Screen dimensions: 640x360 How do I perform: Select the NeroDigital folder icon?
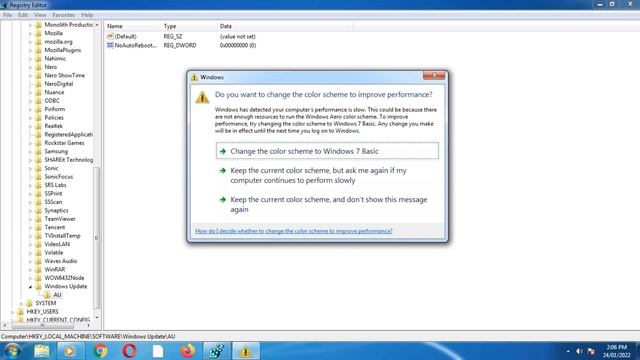38,84
